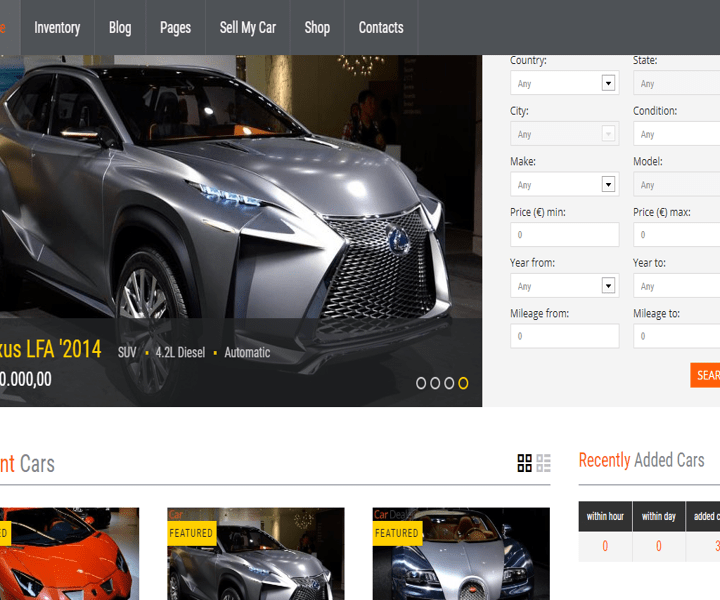Image resolution: width=720 pixels, height=600 pixels.
Task: Open the Year from dropdown
Action: [x=564, y=286]
